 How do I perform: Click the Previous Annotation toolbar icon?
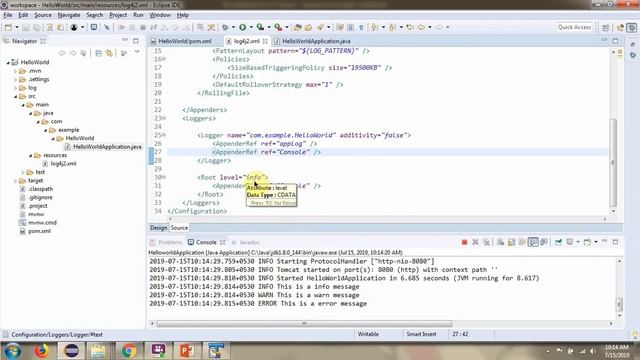click(393, 27)
